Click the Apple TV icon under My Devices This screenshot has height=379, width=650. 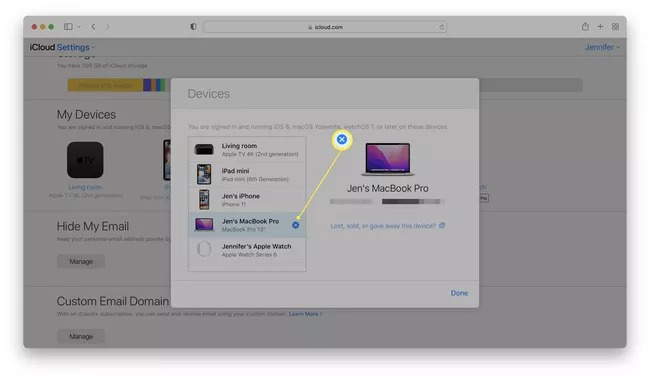[85, 160]
